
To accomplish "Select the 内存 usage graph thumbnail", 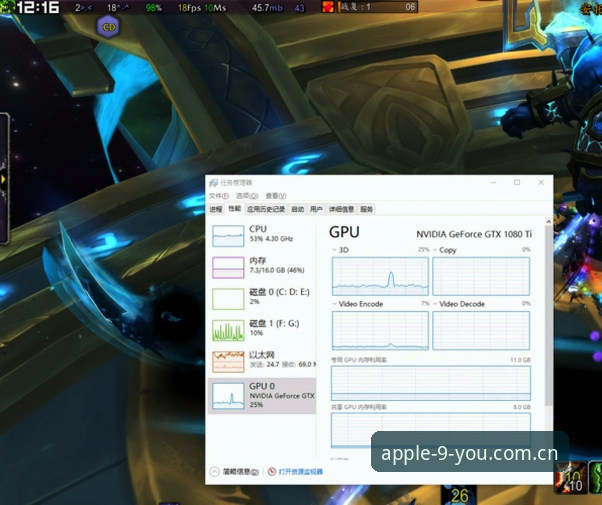I will tap(228, 267).
